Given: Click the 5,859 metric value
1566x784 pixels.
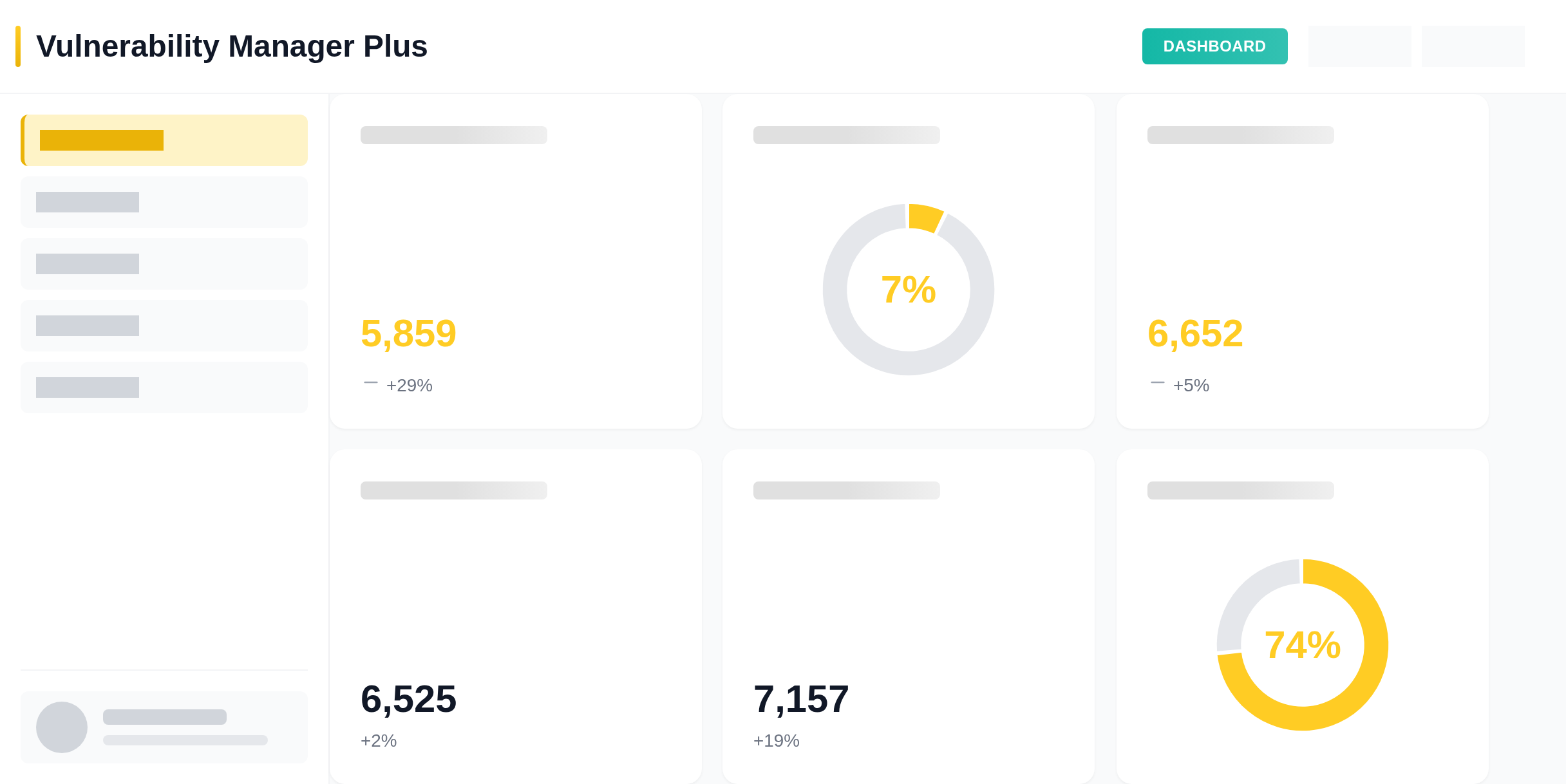Looking at the screenshot, I should [x=408, y=333].
